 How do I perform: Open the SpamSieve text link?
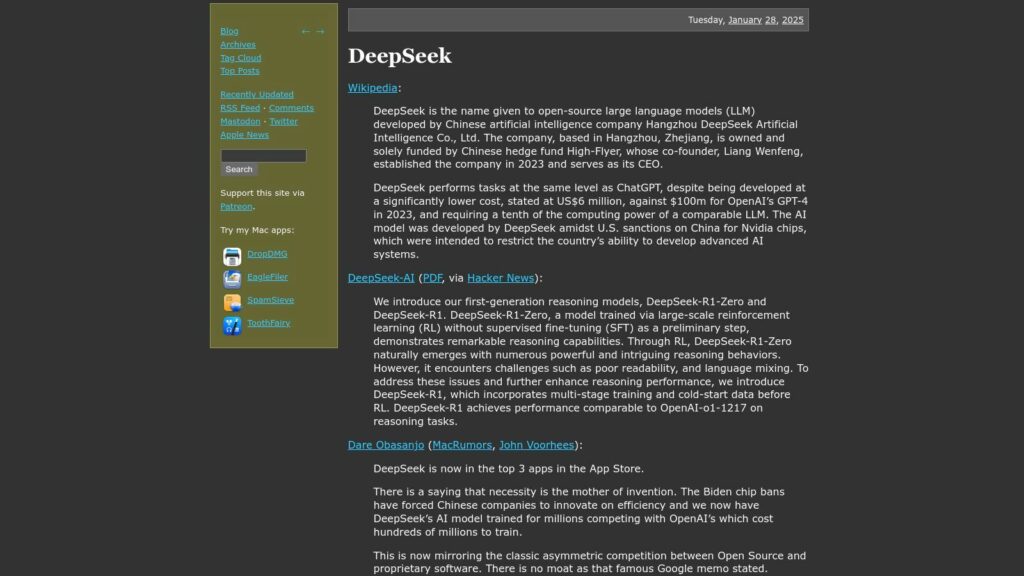pos(270,300)
